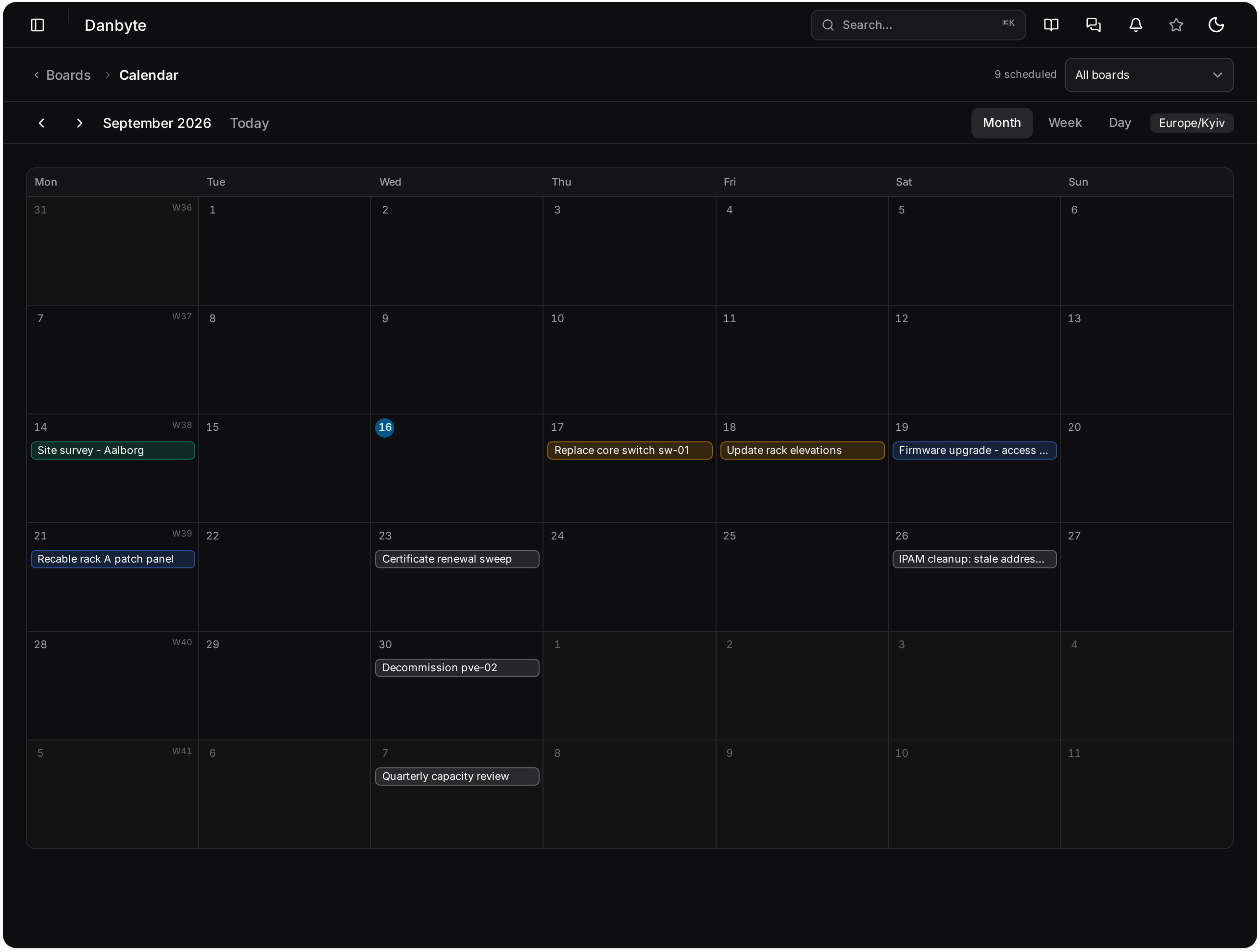Image resolution: width=1260 pixels, height=952 pixels.
Task: Open Site survey - Aalborg event
Action: pyautogui.click(x=113, y=450)
